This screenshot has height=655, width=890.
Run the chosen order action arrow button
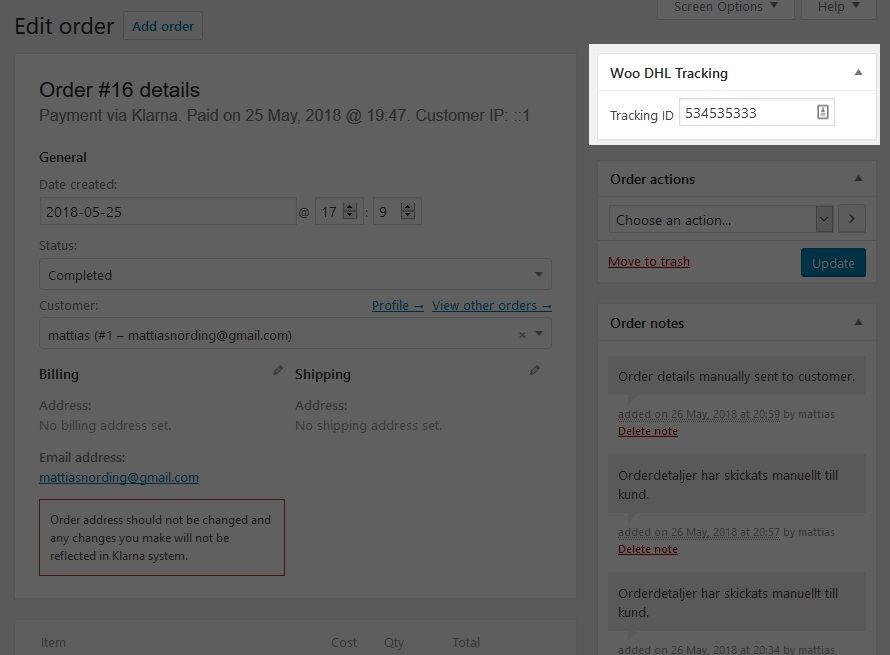pos(852,219)
